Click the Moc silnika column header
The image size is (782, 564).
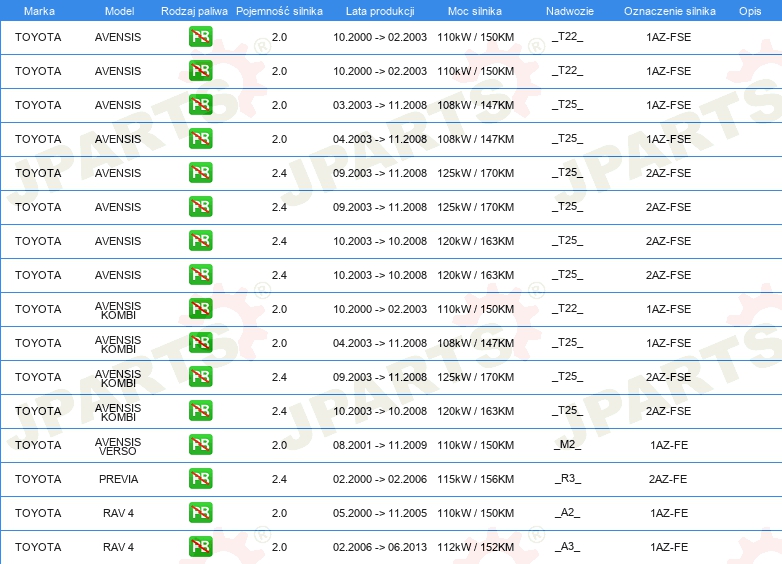[x=475, y=11]
